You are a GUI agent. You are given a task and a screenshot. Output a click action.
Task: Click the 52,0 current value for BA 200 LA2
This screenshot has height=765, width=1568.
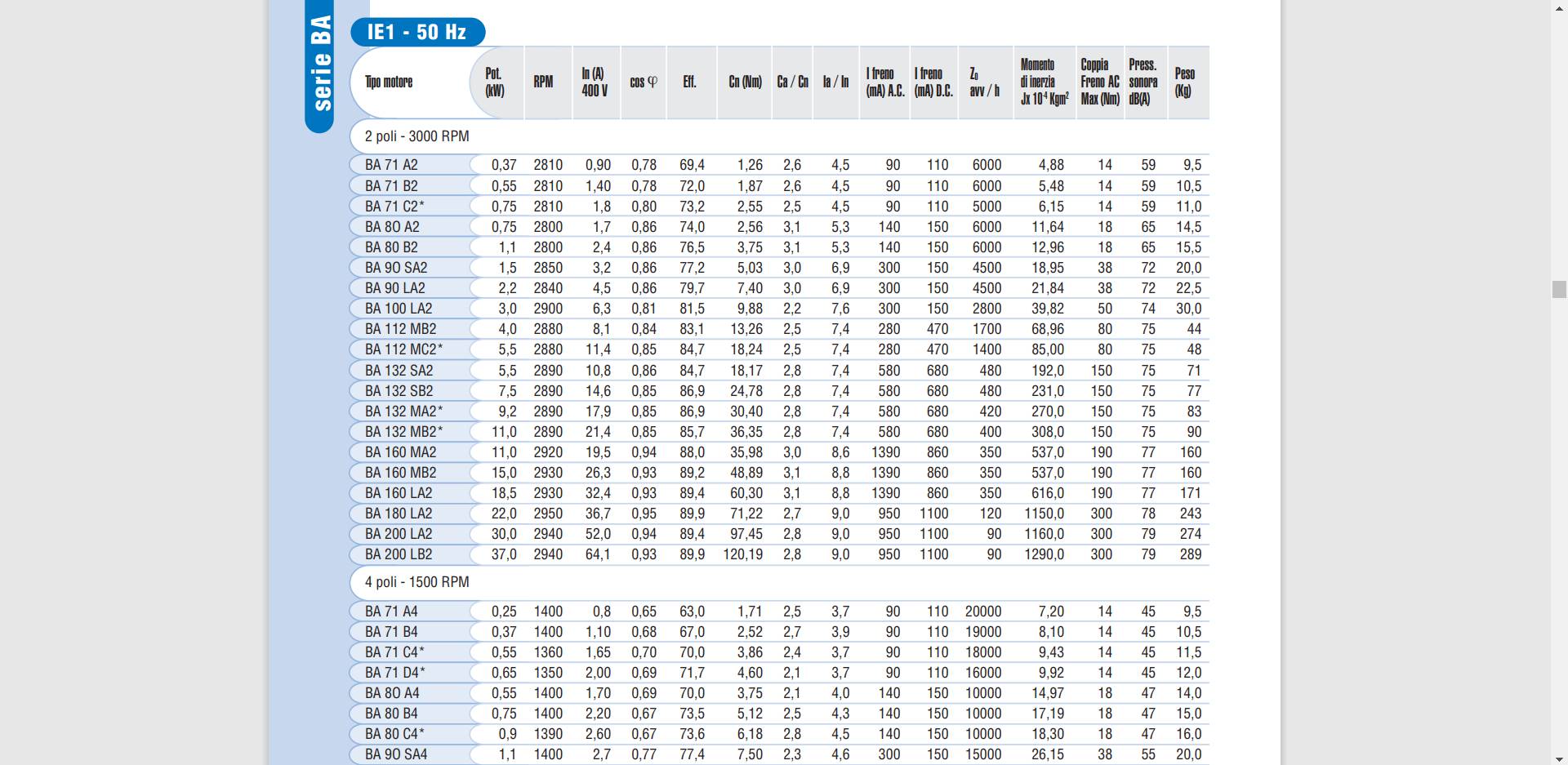pos(598,534)
